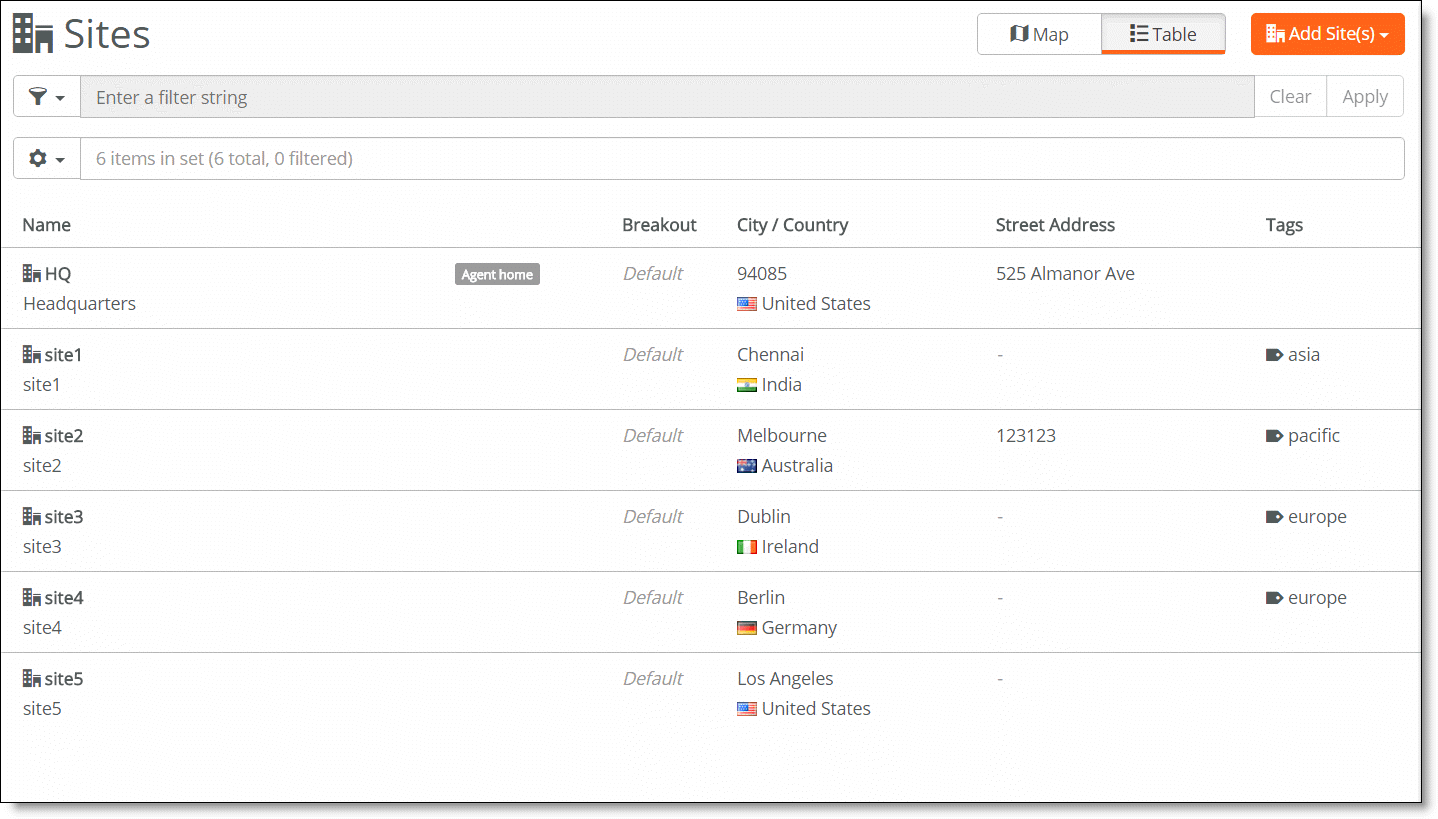Viewport: 1438px width, 819px height.
Task: Click the europe tag in site3 row
Action: point(1317,517)
